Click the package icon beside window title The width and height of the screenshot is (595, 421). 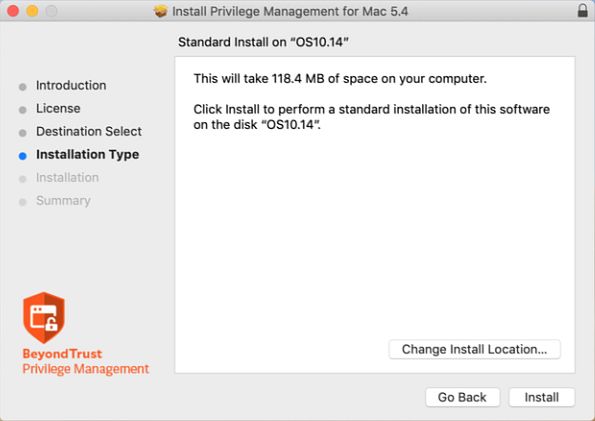click(x=161, y=11)
